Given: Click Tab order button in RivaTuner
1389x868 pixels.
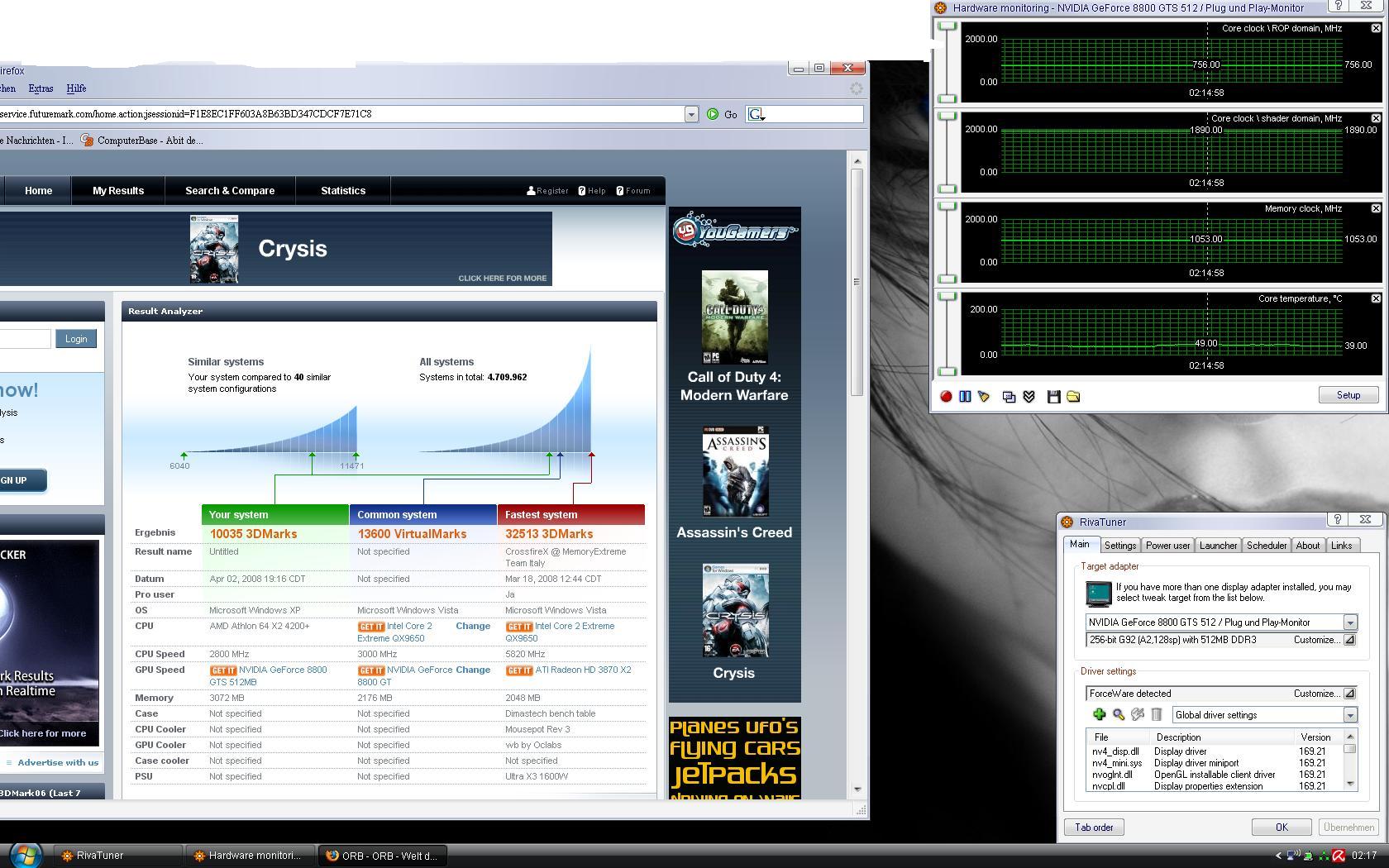Looking at the screenshot, I should (1094, 827).
